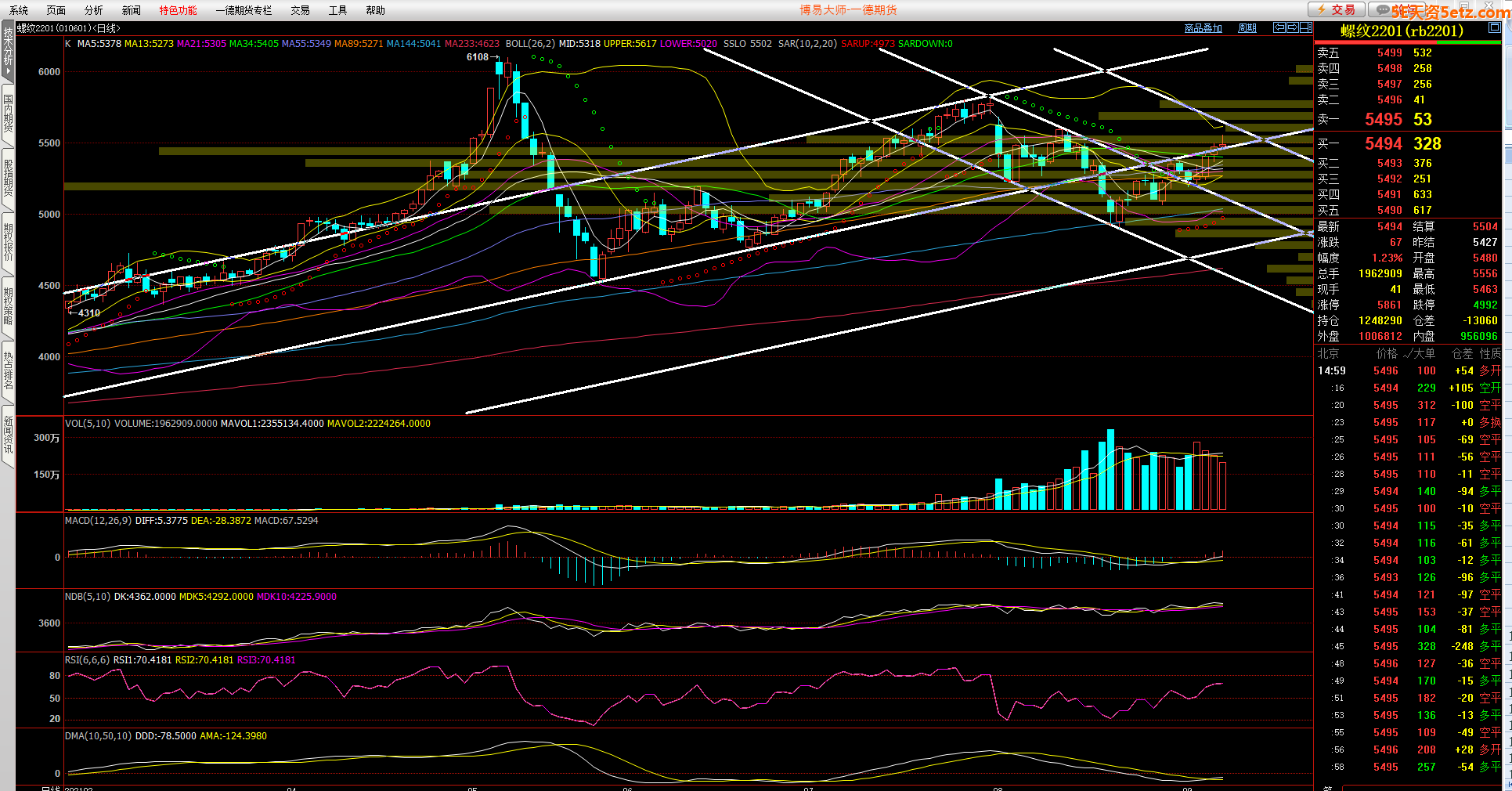The image size is (1512, 791).
Task: Open the 分析 menu
Action: tap(93, 10)
